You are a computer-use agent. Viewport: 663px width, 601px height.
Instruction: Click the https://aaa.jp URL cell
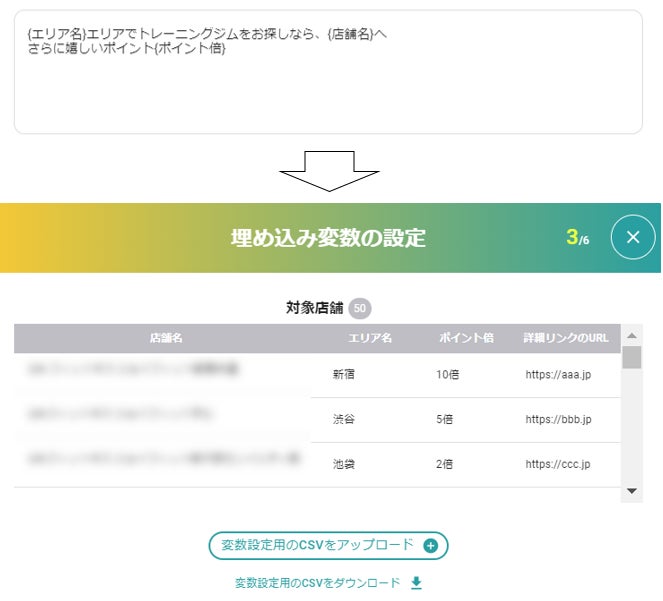coord(558,374)
